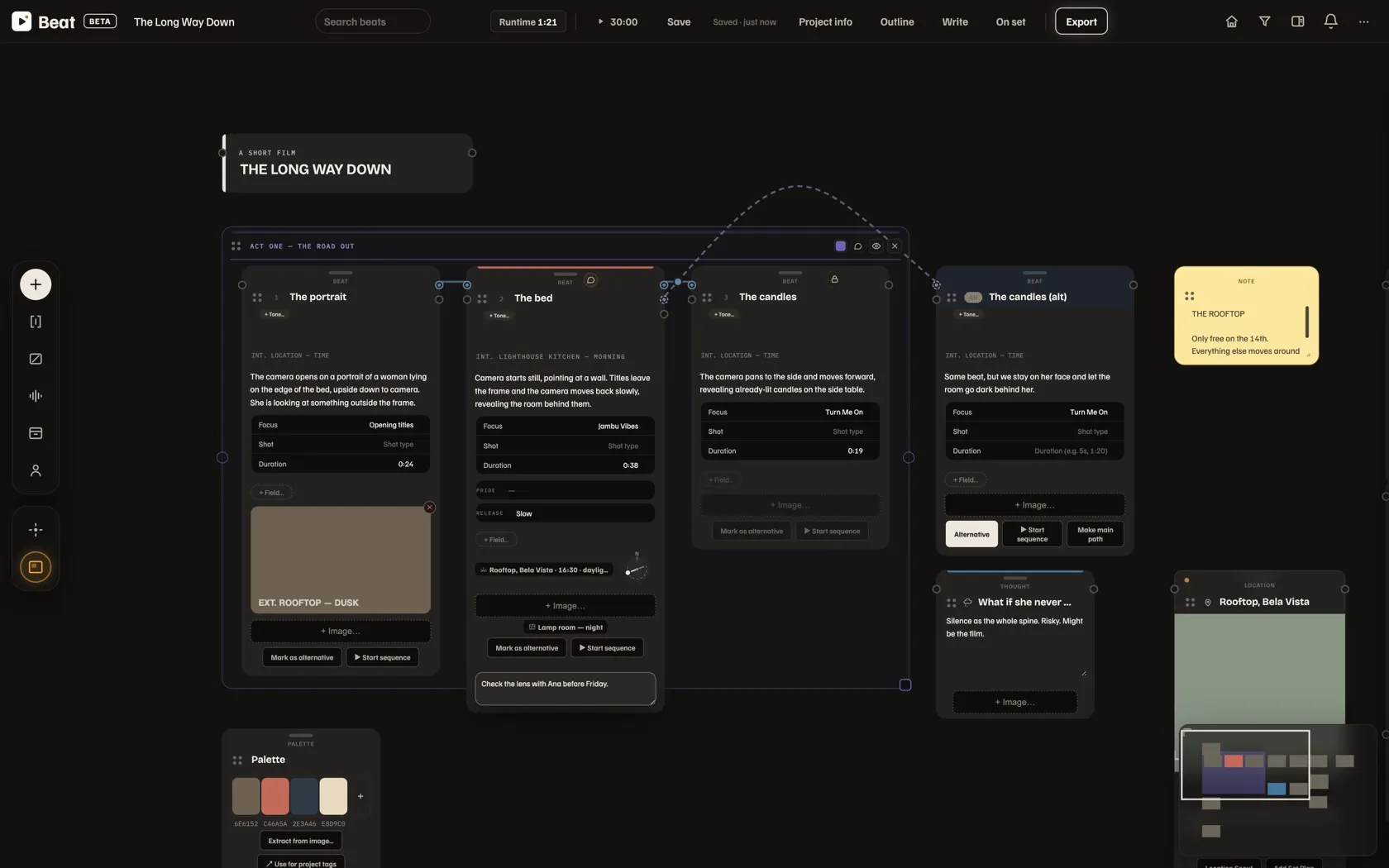Click Extract from image in Palette
The image size is (1389, 868).
click(301, 841)
